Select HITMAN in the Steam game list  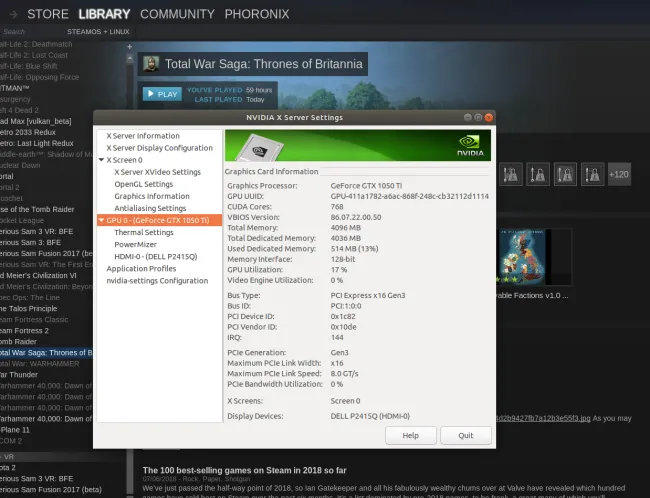[x=15, y=88]
